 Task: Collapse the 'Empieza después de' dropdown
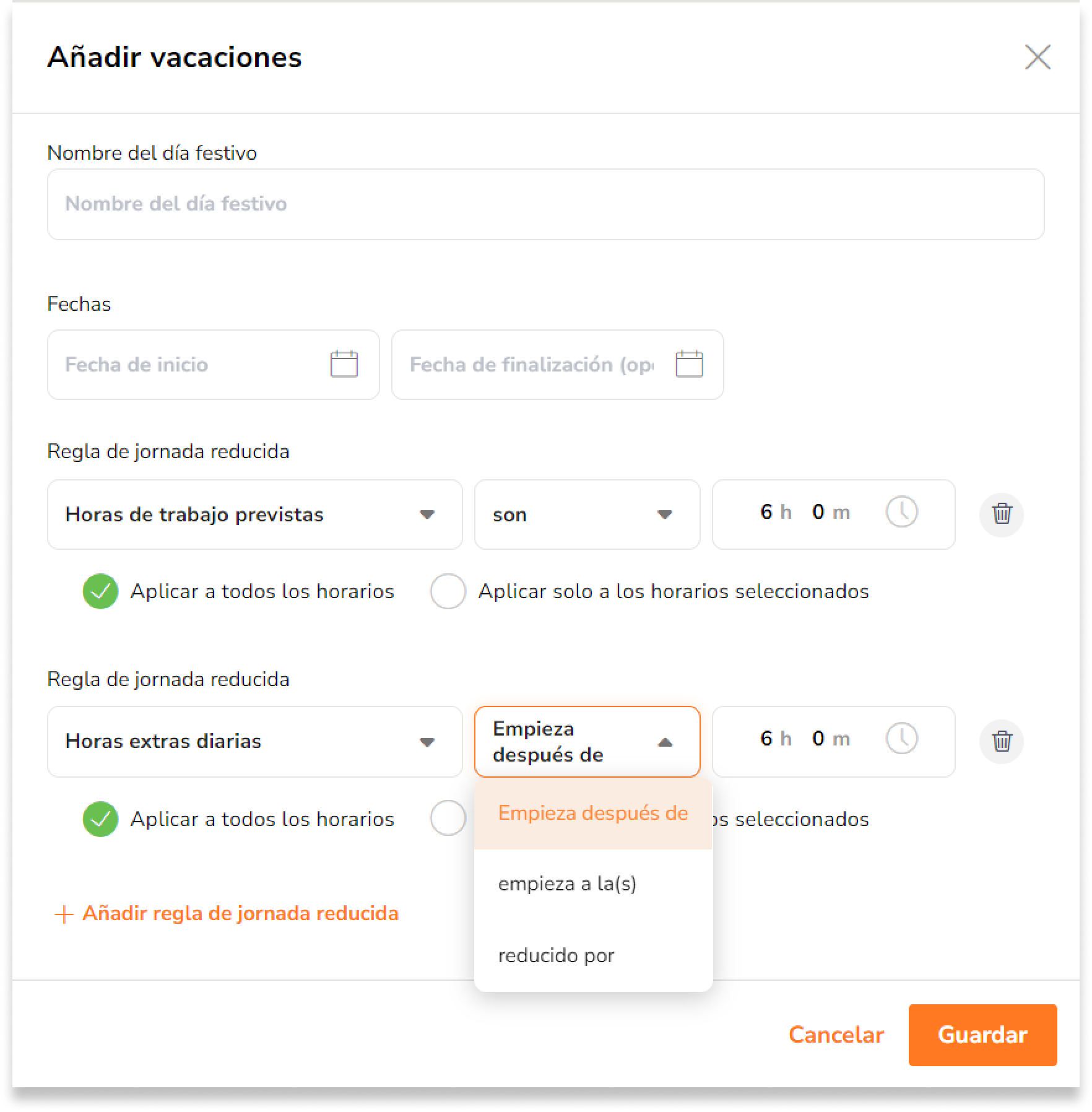pyautogui.click(x=587, y=742)
